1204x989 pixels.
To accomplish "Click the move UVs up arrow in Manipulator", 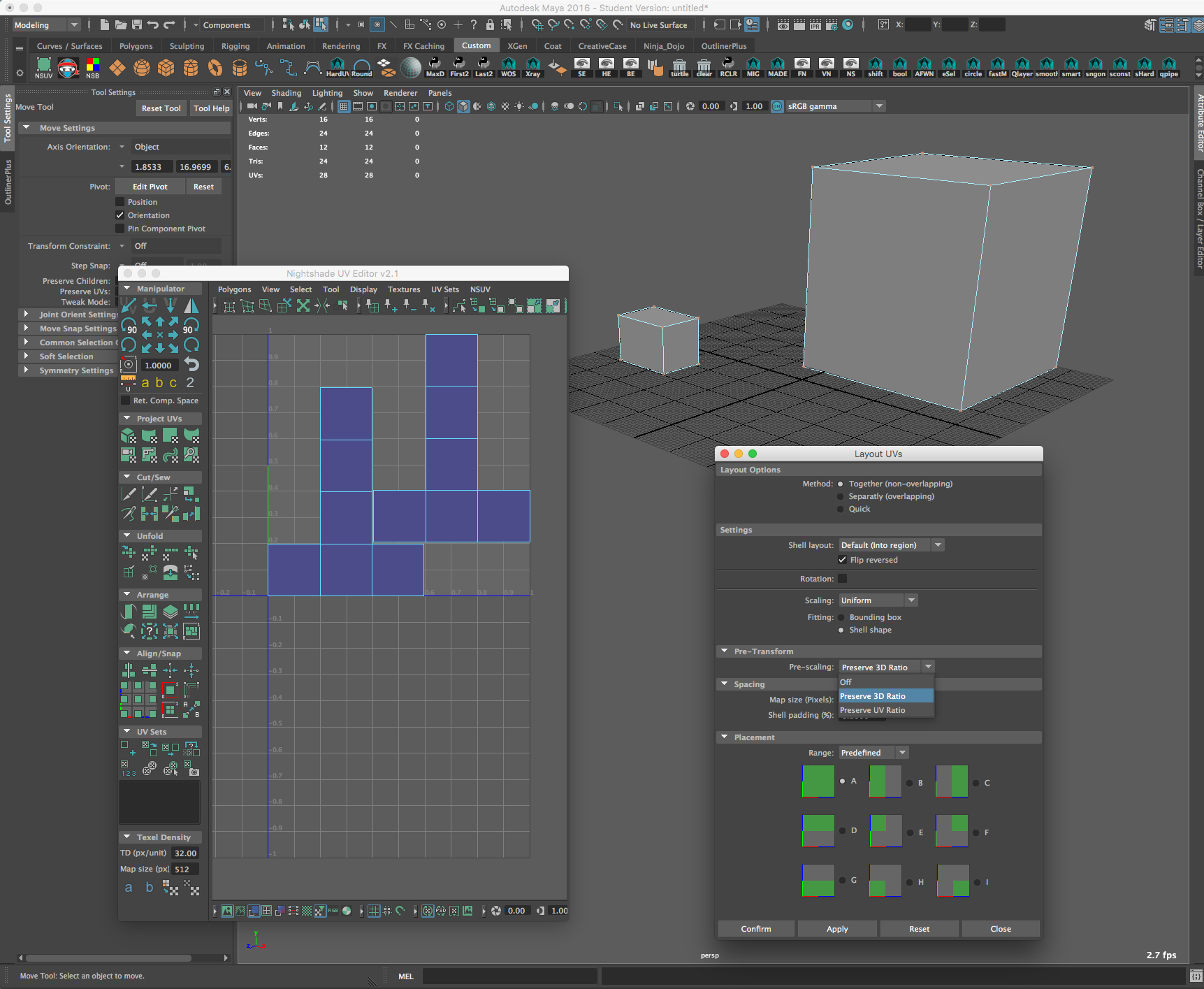I will tap(160, 322).
